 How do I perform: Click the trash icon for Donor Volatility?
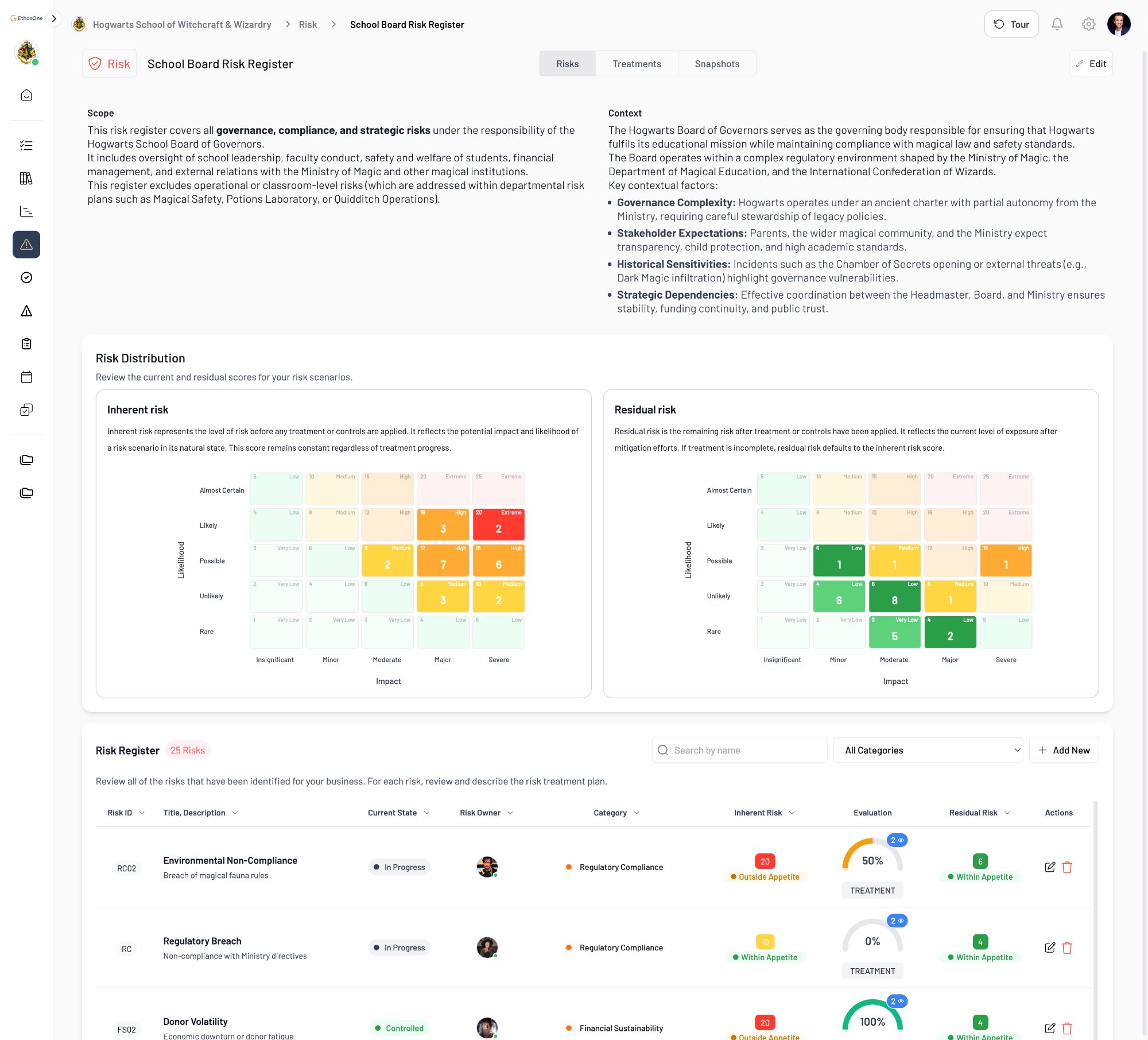click(1067, 1028)
